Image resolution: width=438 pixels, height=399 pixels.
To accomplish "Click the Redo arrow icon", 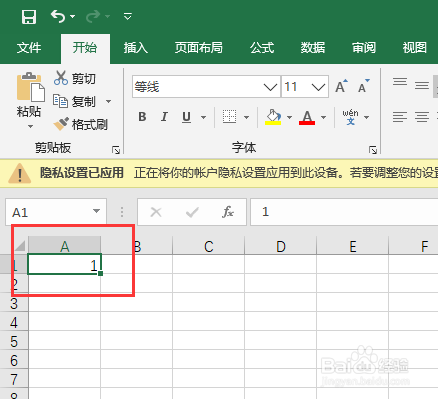I will pyautogui.click(x=93, y=16).
